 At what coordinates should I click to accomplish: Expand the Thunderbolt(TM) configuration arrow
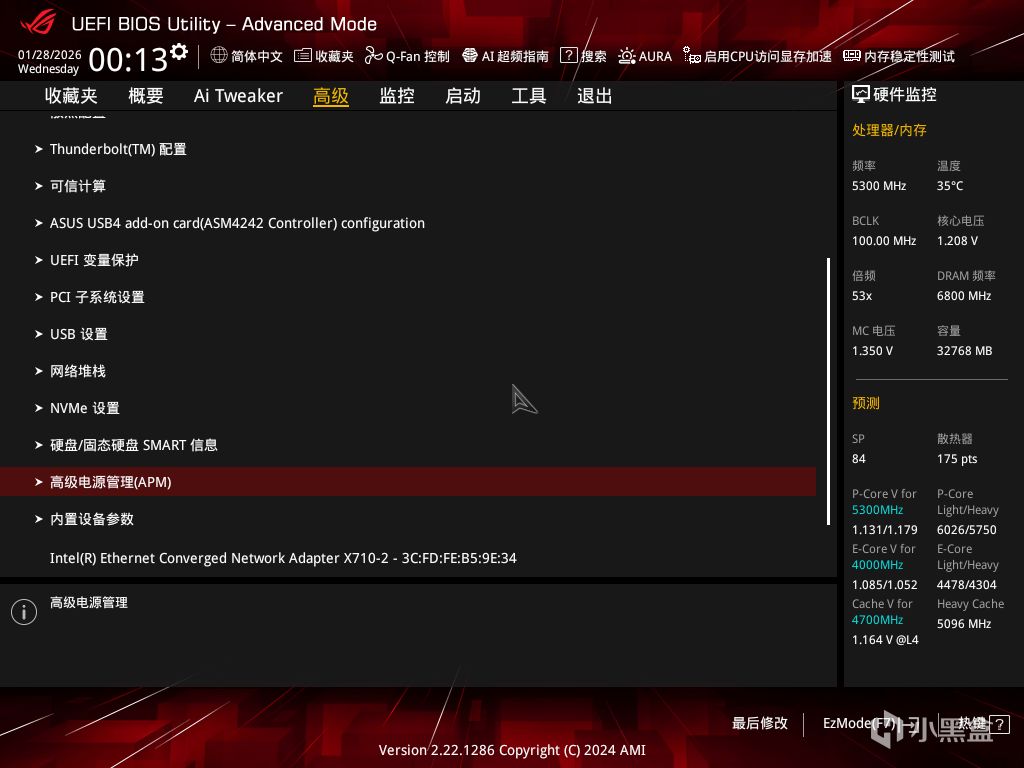(39, 149)
